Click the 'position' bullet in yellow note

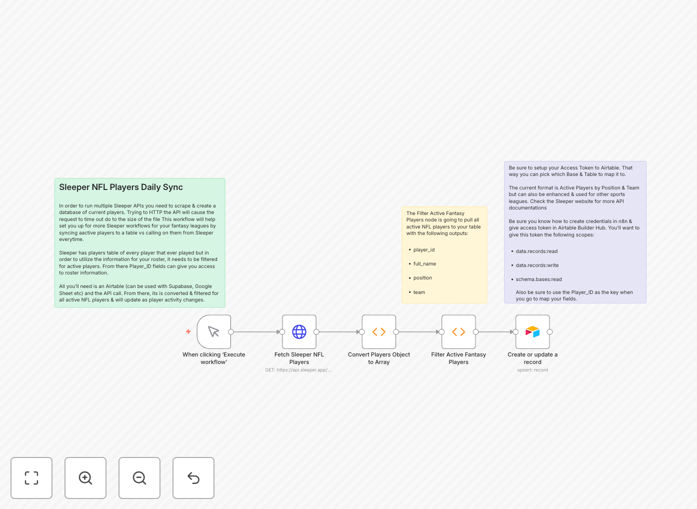[422, 278]
